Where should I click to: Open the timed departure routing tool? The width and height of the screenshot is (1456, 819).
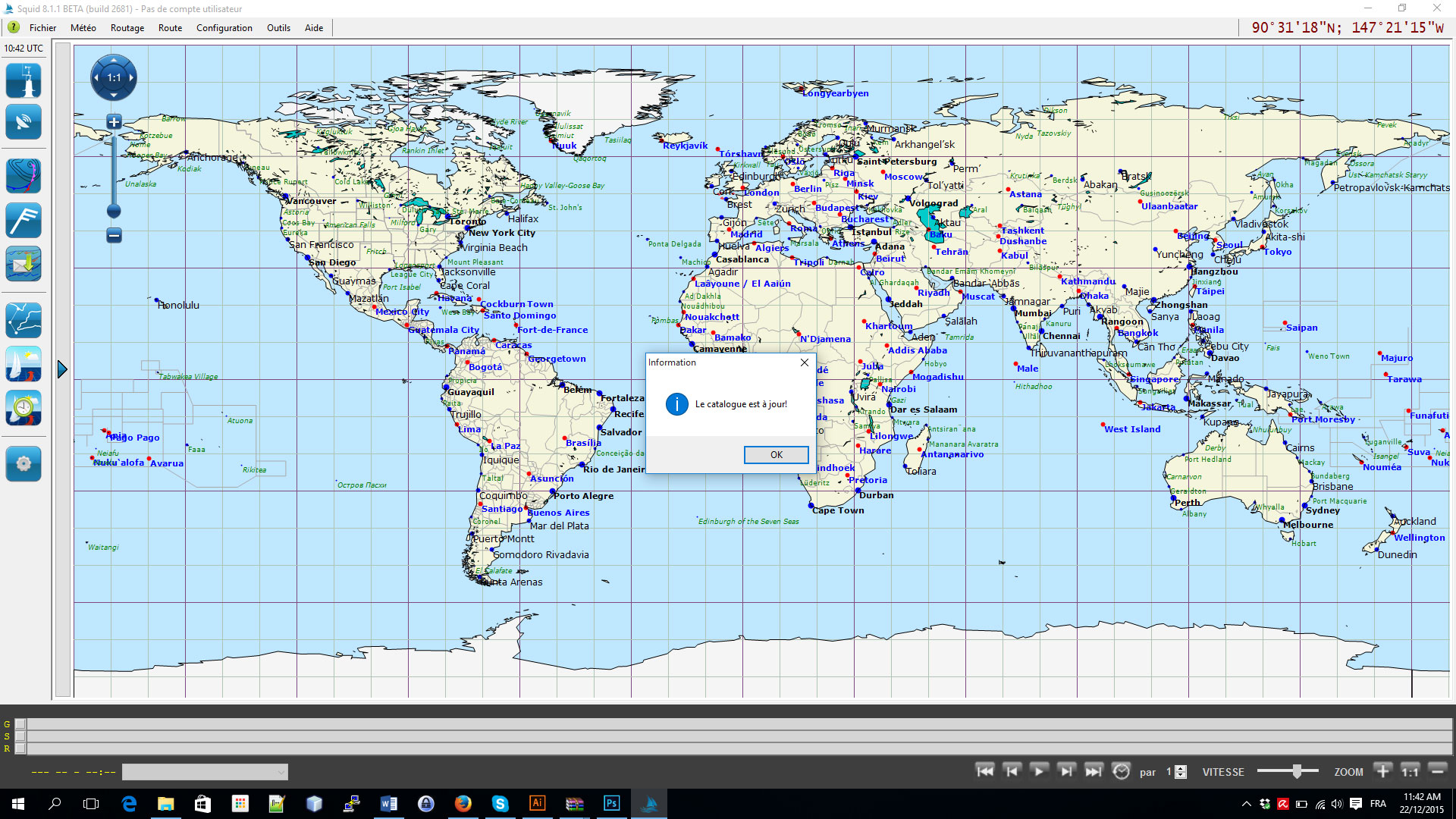[x=24, y=408]
